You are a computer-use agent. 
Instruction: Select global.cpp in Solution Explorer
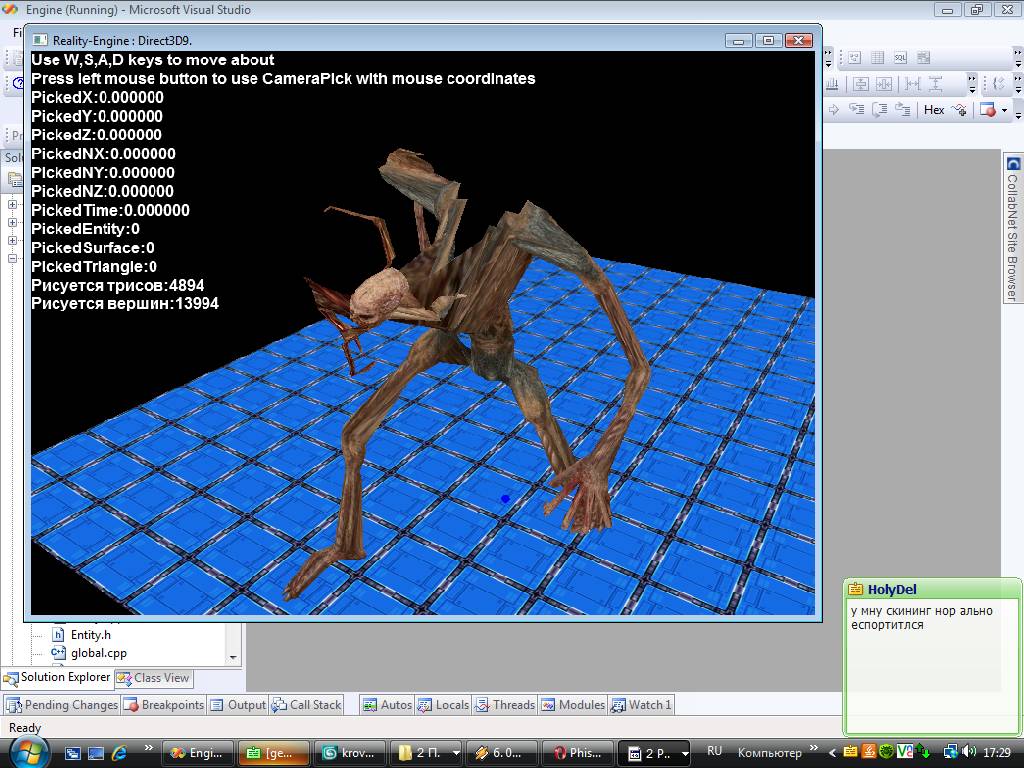click(x=98, y=653)
